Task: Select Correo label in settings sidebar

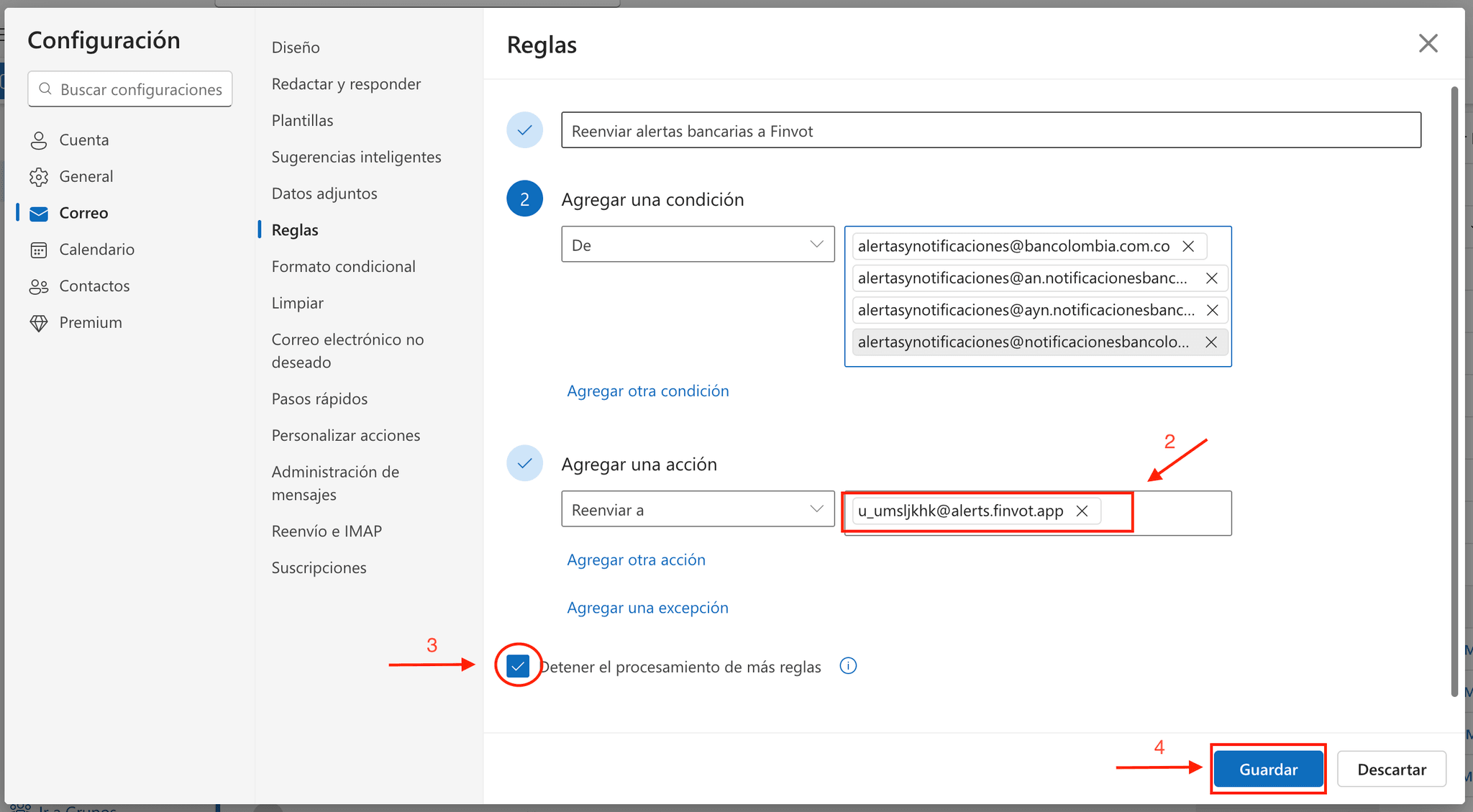Action: coord(83,214)
